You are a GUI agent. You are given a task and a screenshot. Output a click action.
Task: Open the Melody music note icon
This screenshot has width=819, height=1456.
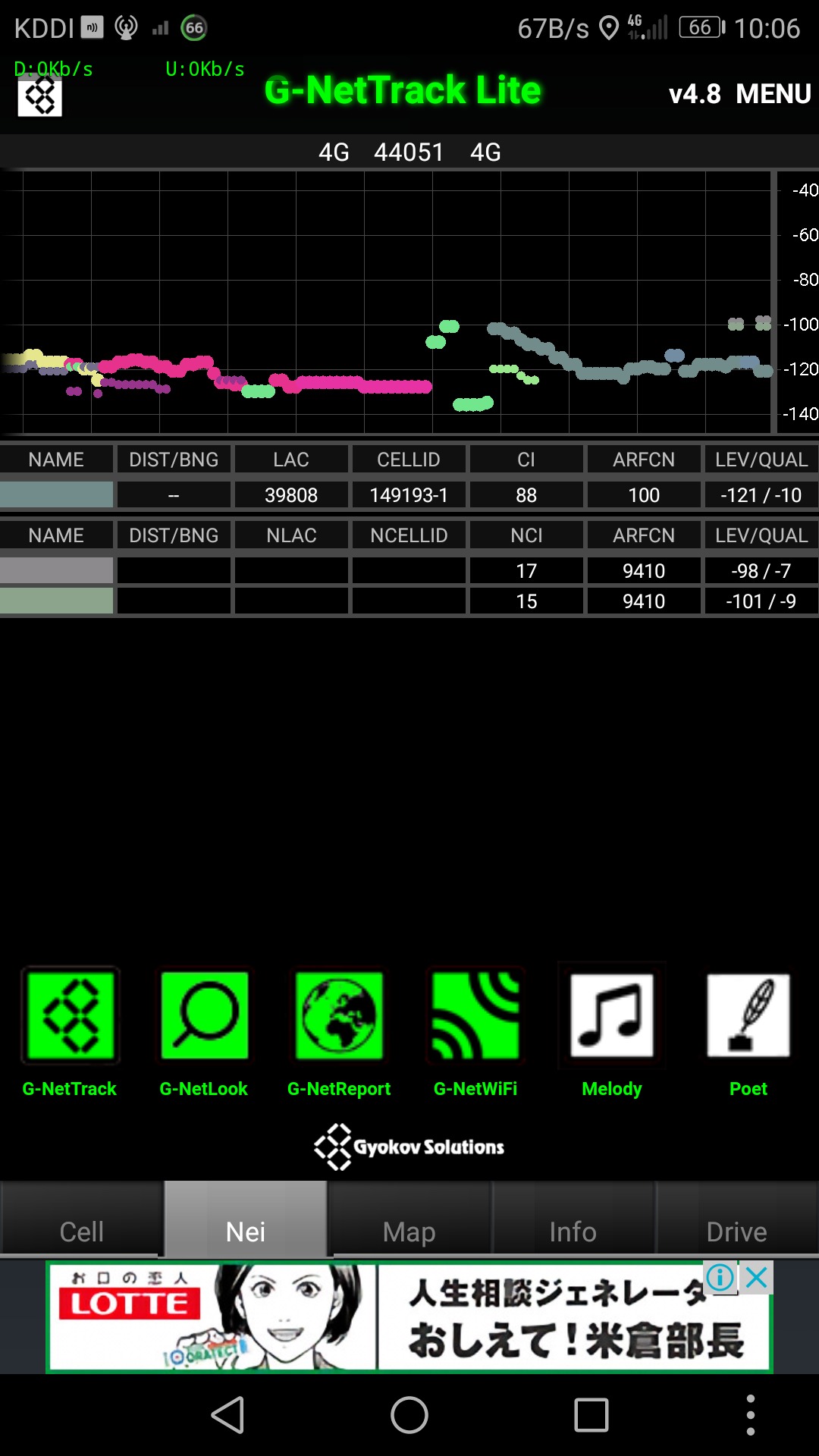point(612,1016)
